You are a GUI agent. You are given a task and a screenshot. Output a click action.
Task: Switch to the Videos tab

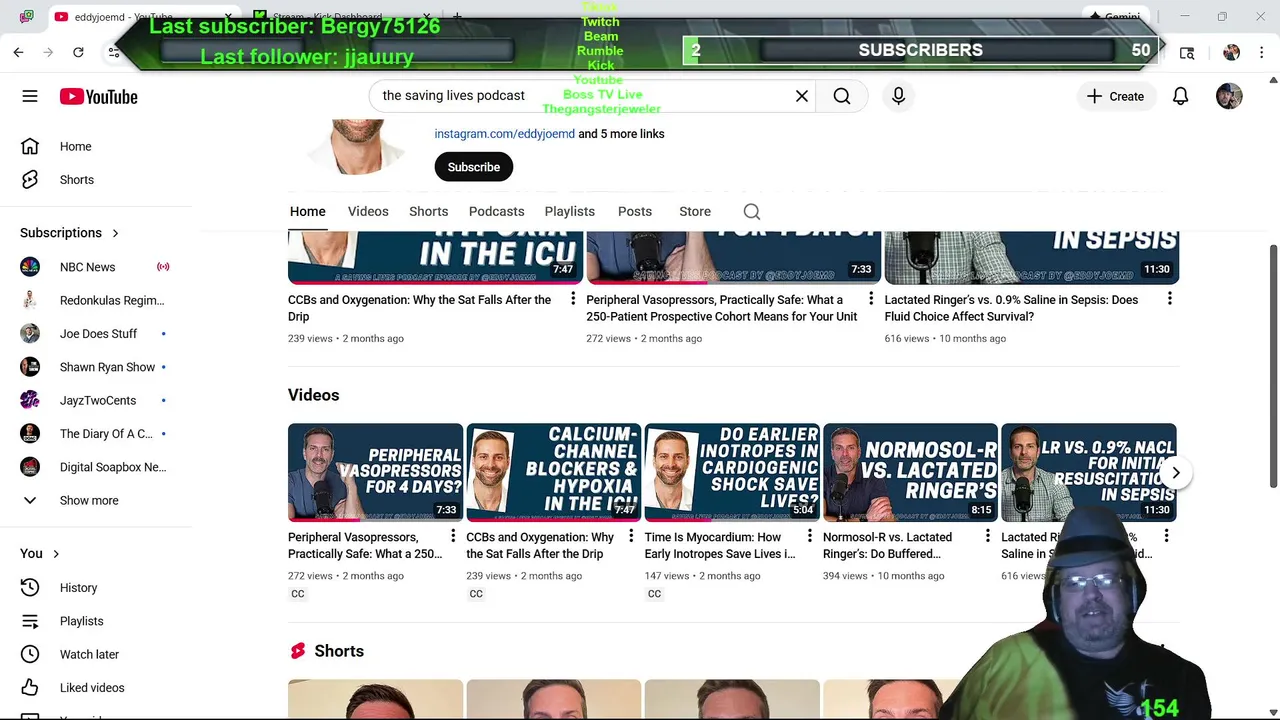(x=368, y=211)
